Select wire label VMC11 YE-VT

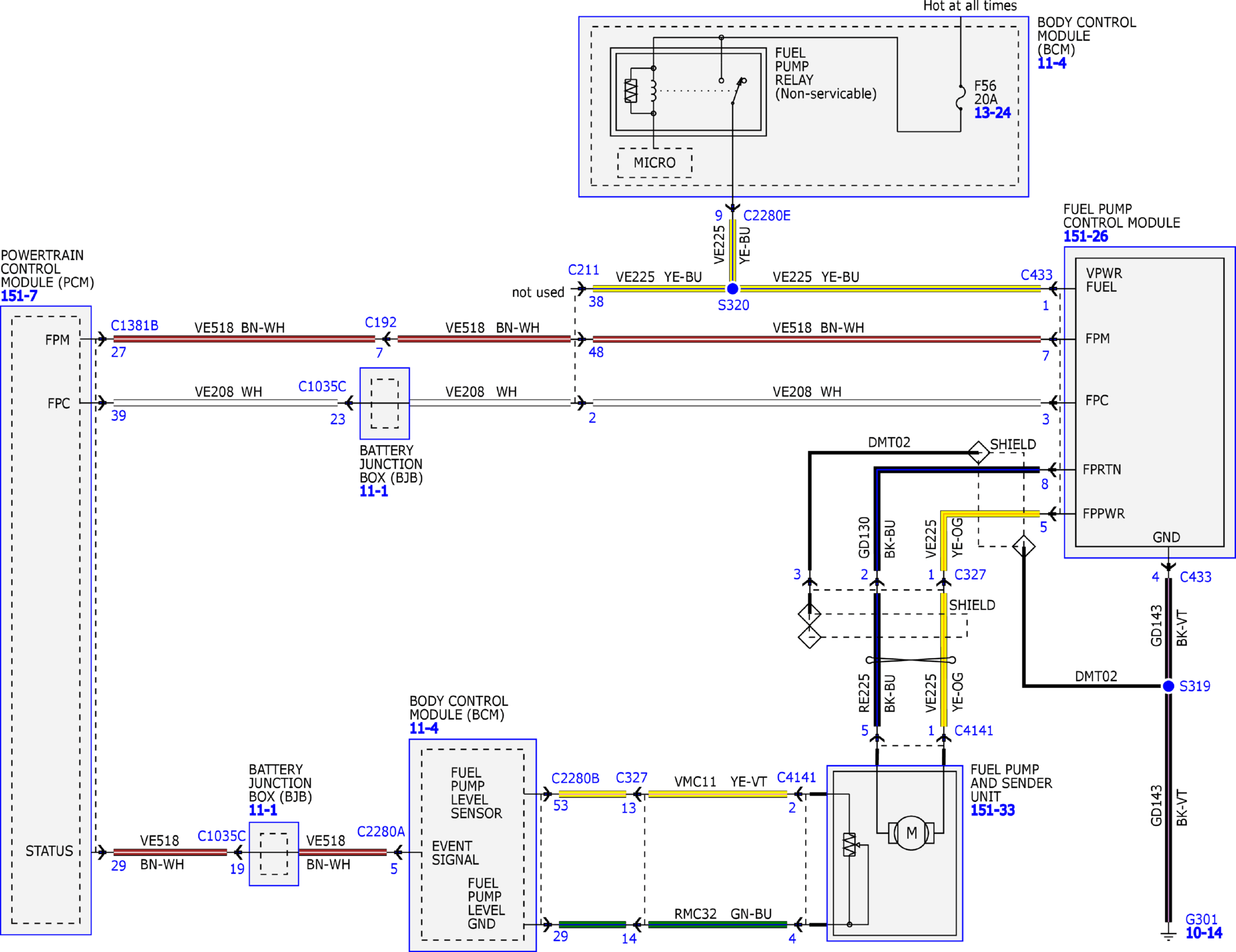pos(720,781)
